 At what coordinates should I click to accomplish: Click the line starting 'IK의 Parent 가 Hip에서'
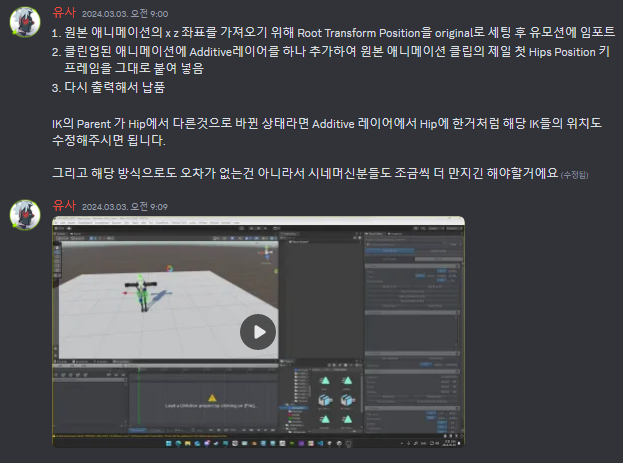coord(327,124)
